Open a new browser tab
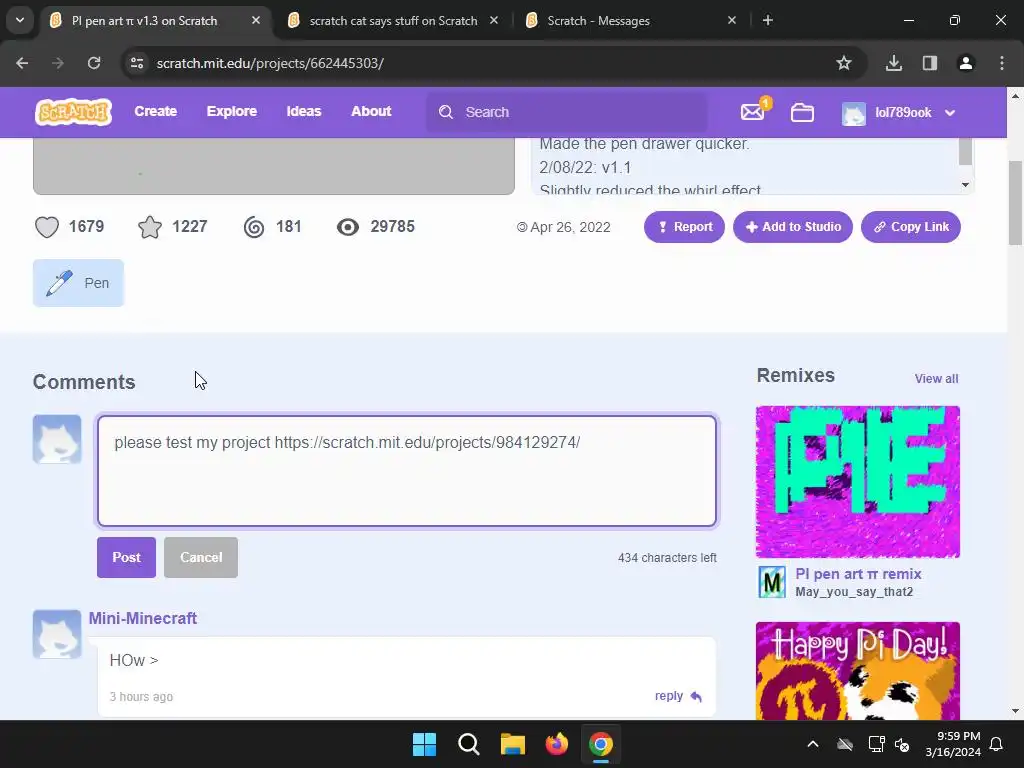The height and width of the screenshot is (768, 1024). pyautogui.click(x=768, y=20)
